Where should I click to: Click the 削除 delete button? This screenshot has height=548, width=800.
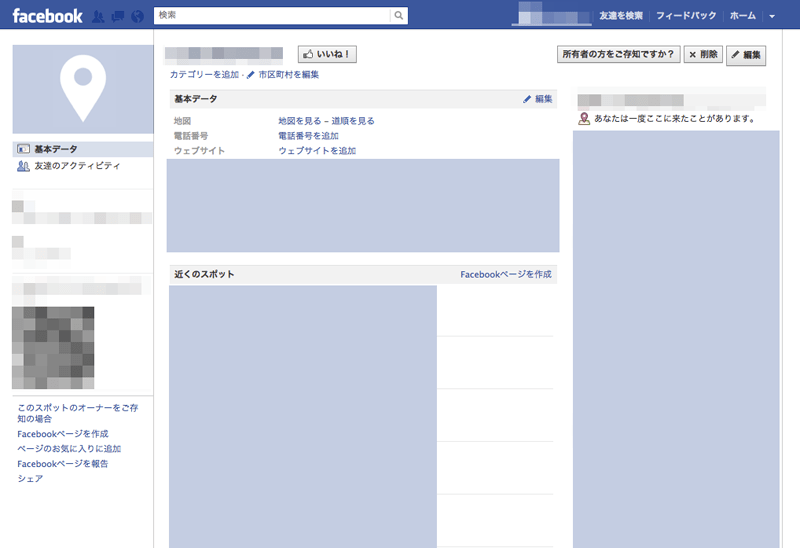point(703,54)
